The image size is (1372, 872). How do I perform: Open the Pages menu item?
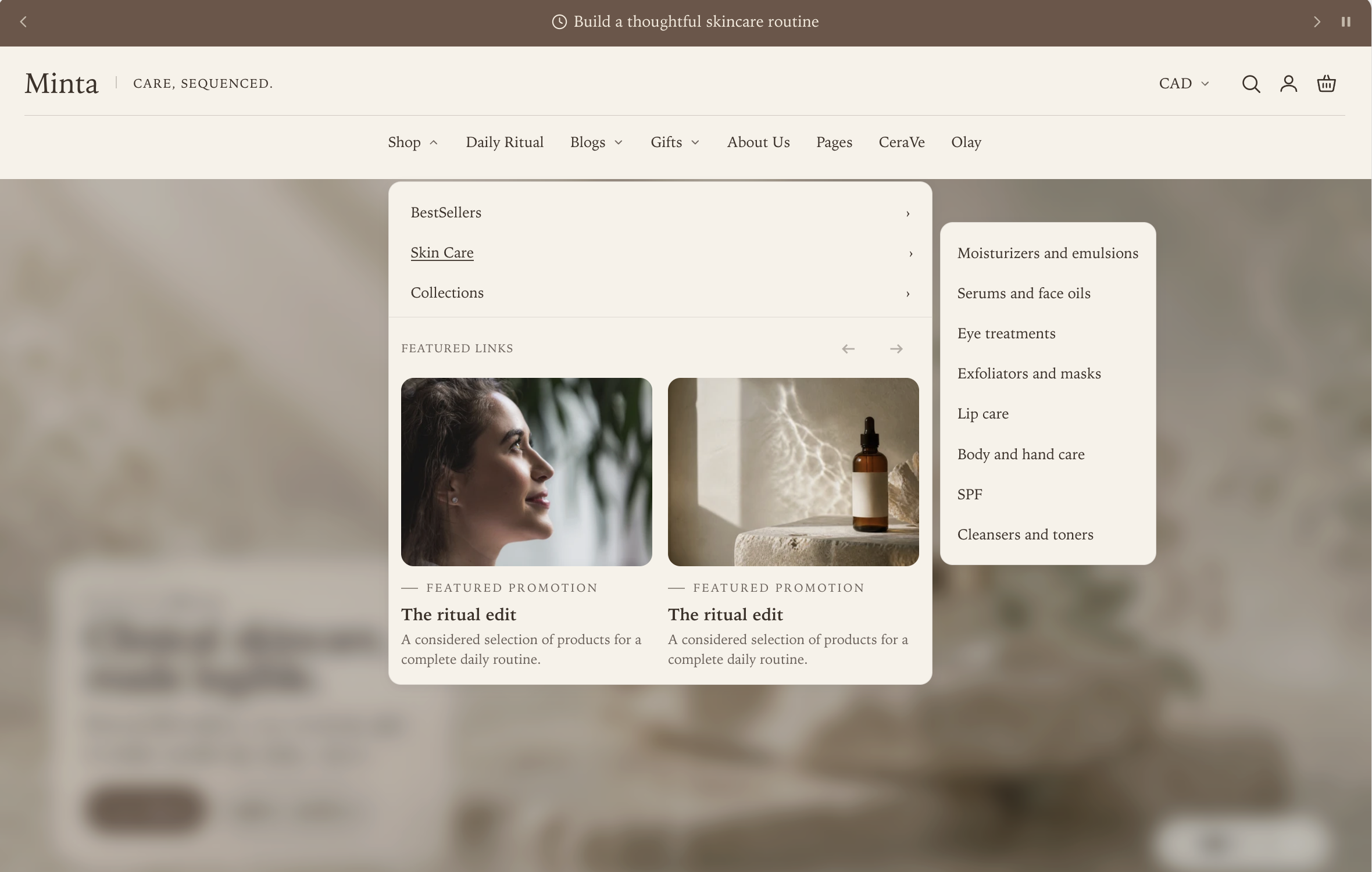pos(834,142)
